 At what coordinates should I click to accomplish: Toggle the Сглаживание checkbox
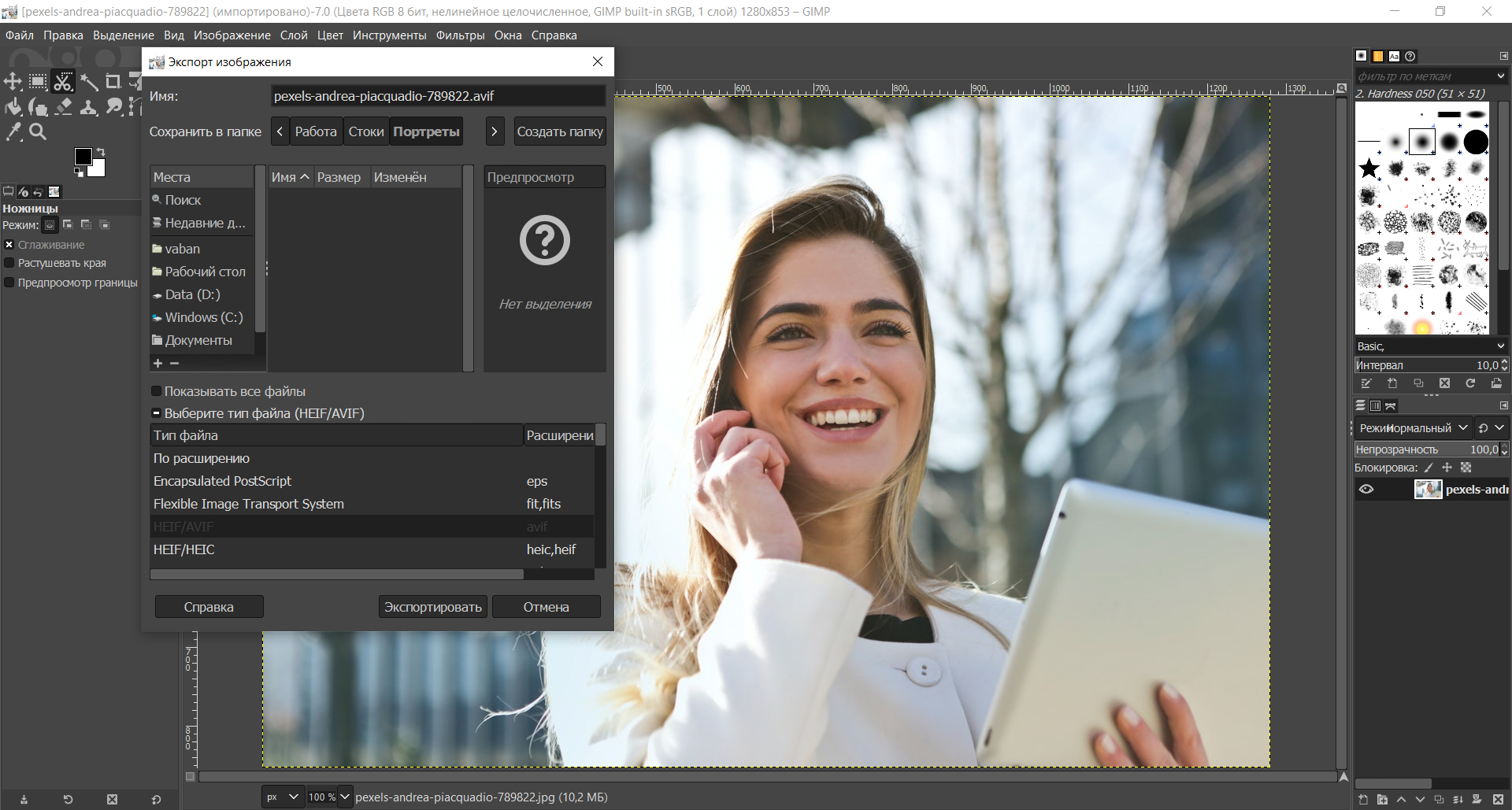point(9,245)
